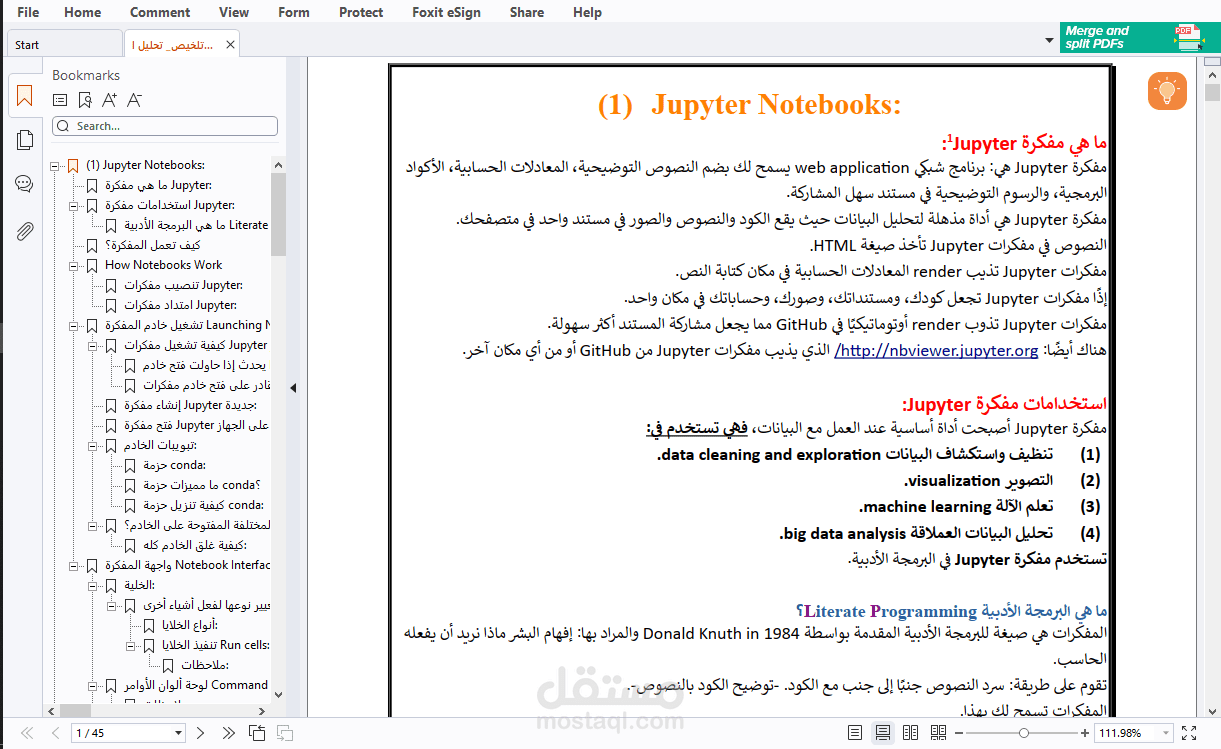Select bookmark 'امتداد مفكرات Jupyter'
Image resolution: width=1221 pixels, height=749 pixels.
point(180,305)
